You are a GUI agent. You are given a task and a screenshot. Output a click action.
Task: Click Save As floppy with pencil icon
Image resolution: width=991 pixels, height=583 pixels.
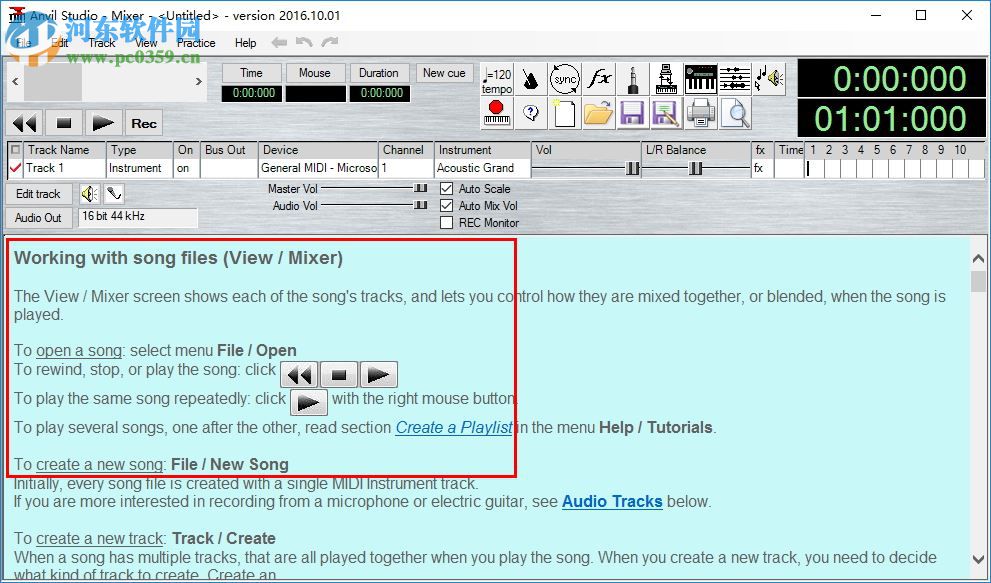[666, 114]
